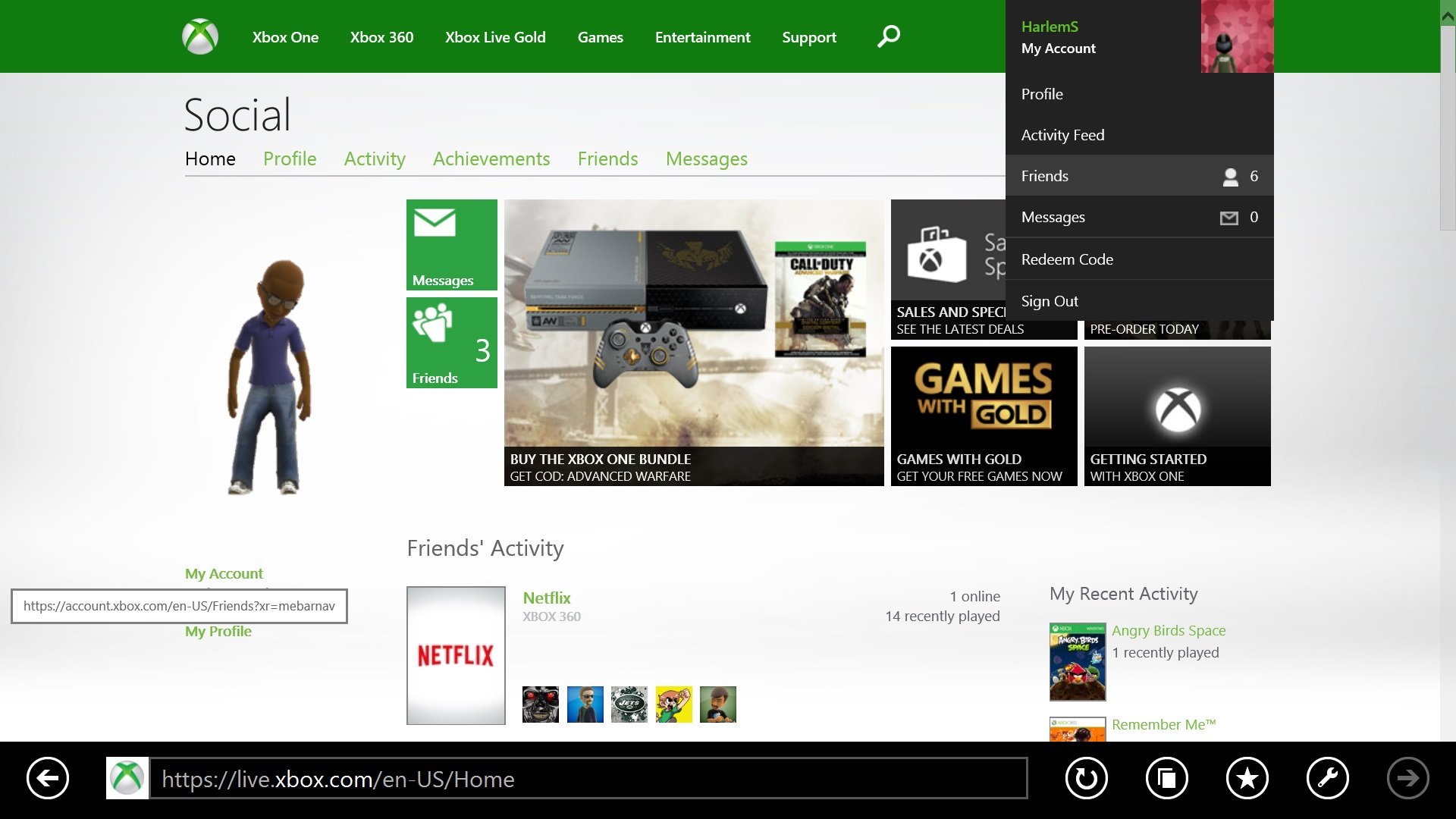Click Redeem Code in account menu
The image size is (1456, 819).
1067,258
